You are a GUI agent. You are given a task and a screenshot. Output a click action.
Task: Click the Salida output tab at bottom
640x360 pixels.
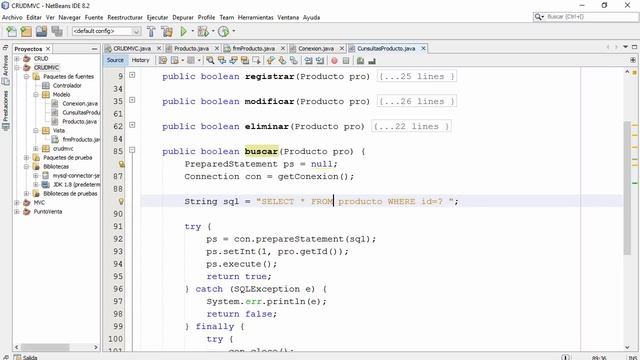point(26,357)
